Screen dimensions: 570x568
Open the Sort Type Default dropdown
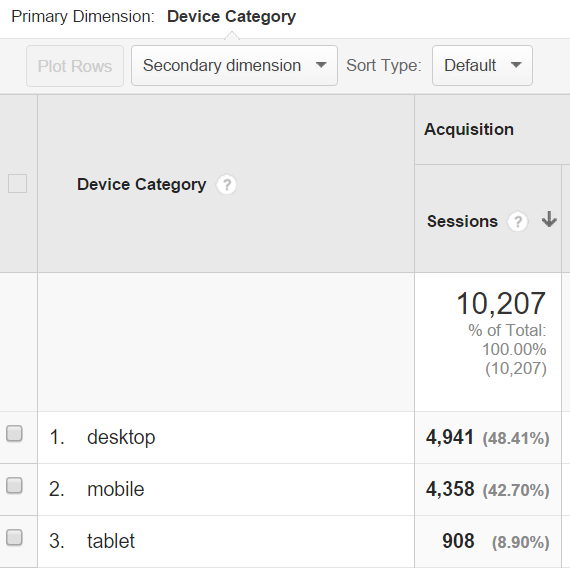pyautogui.click(x=482, y=65)
